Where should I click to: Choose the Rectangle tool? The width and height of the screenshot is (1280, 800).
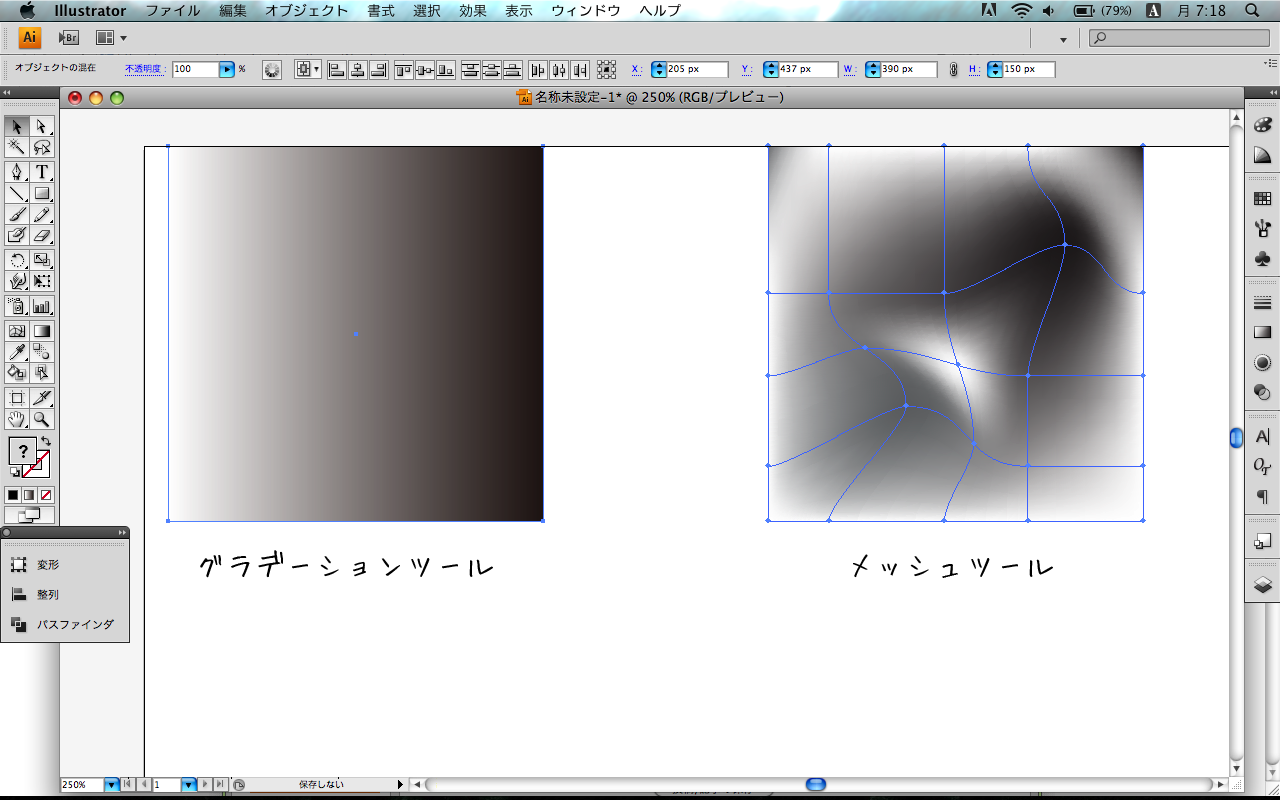click(x=42, y=193)
